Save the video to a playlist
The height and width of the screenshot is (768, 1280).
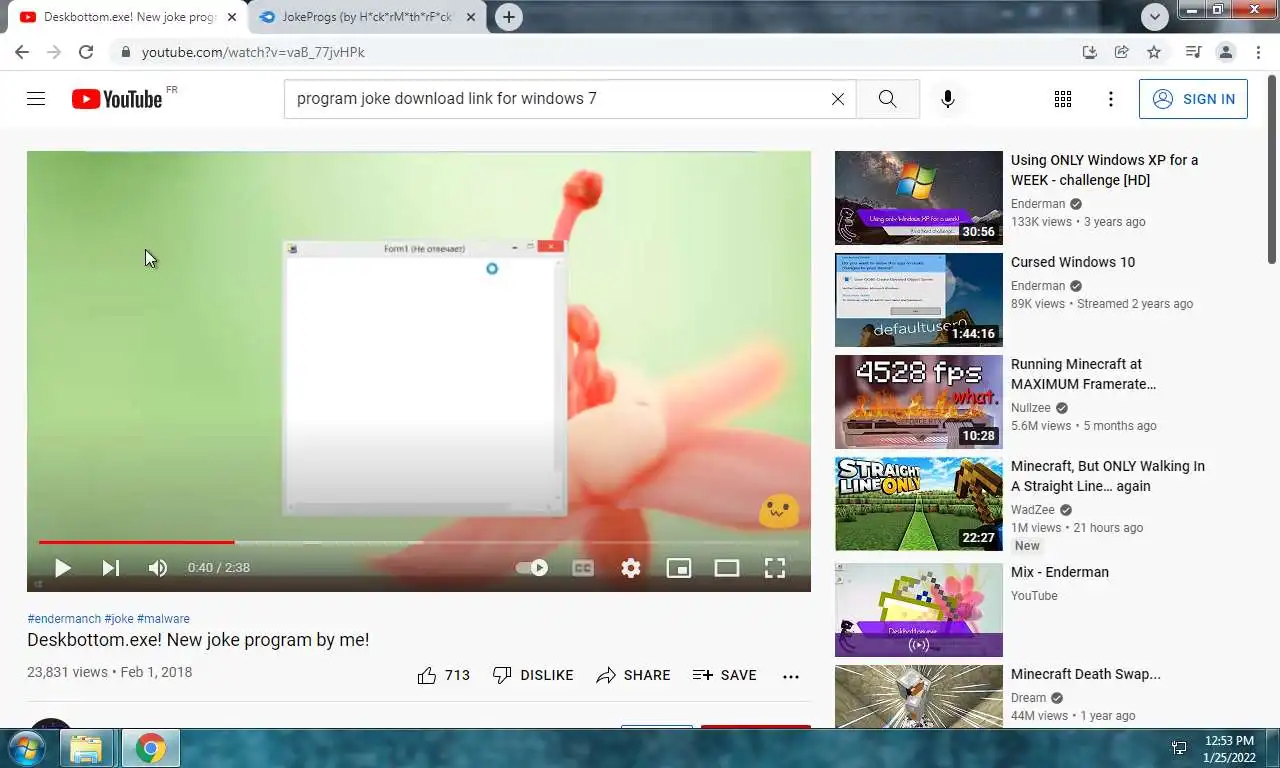coord(725,675)
